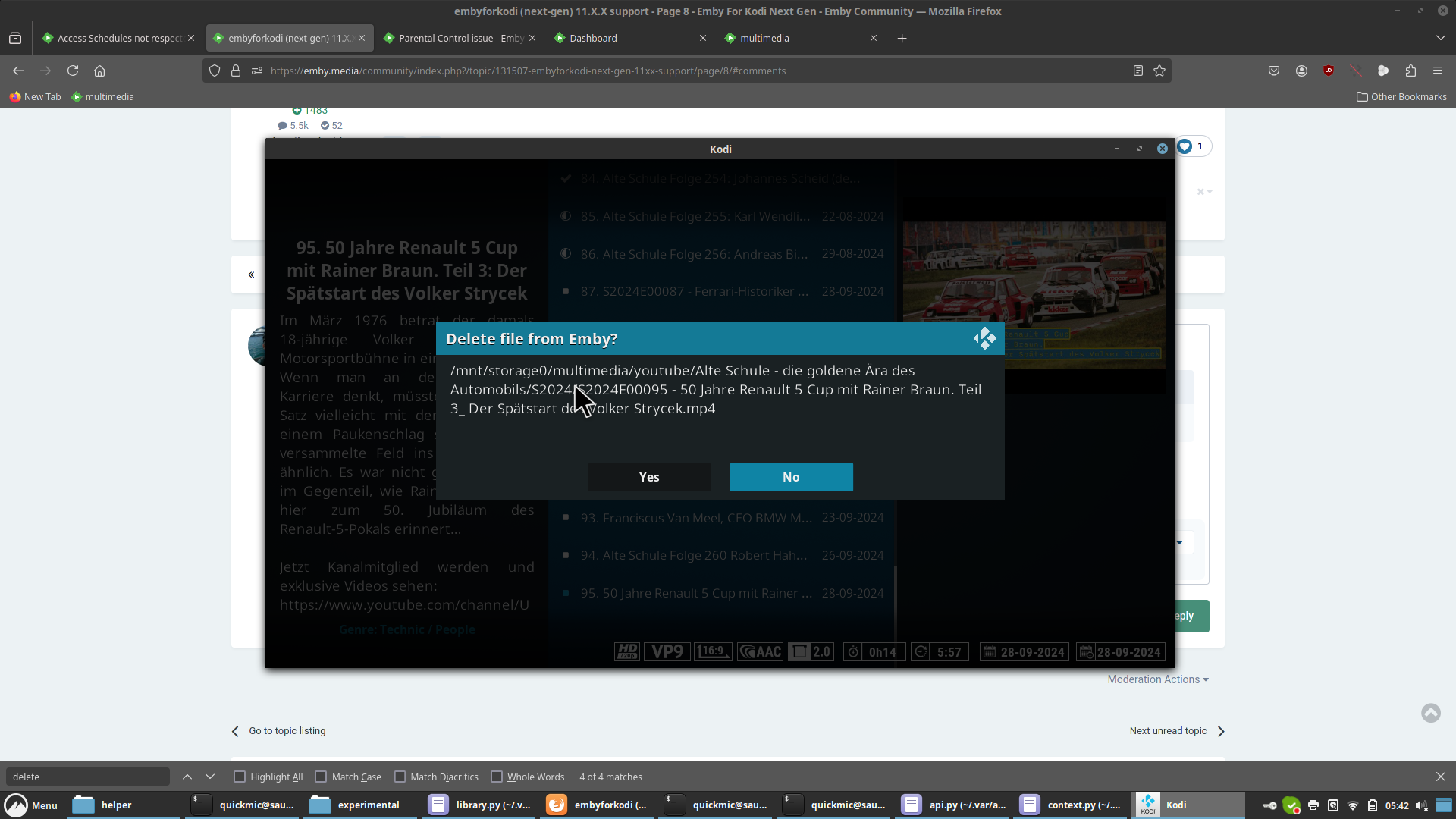Enable the Match Case checkbox
This screenshot has height=819, width=1456.
(x=321, y=777)
